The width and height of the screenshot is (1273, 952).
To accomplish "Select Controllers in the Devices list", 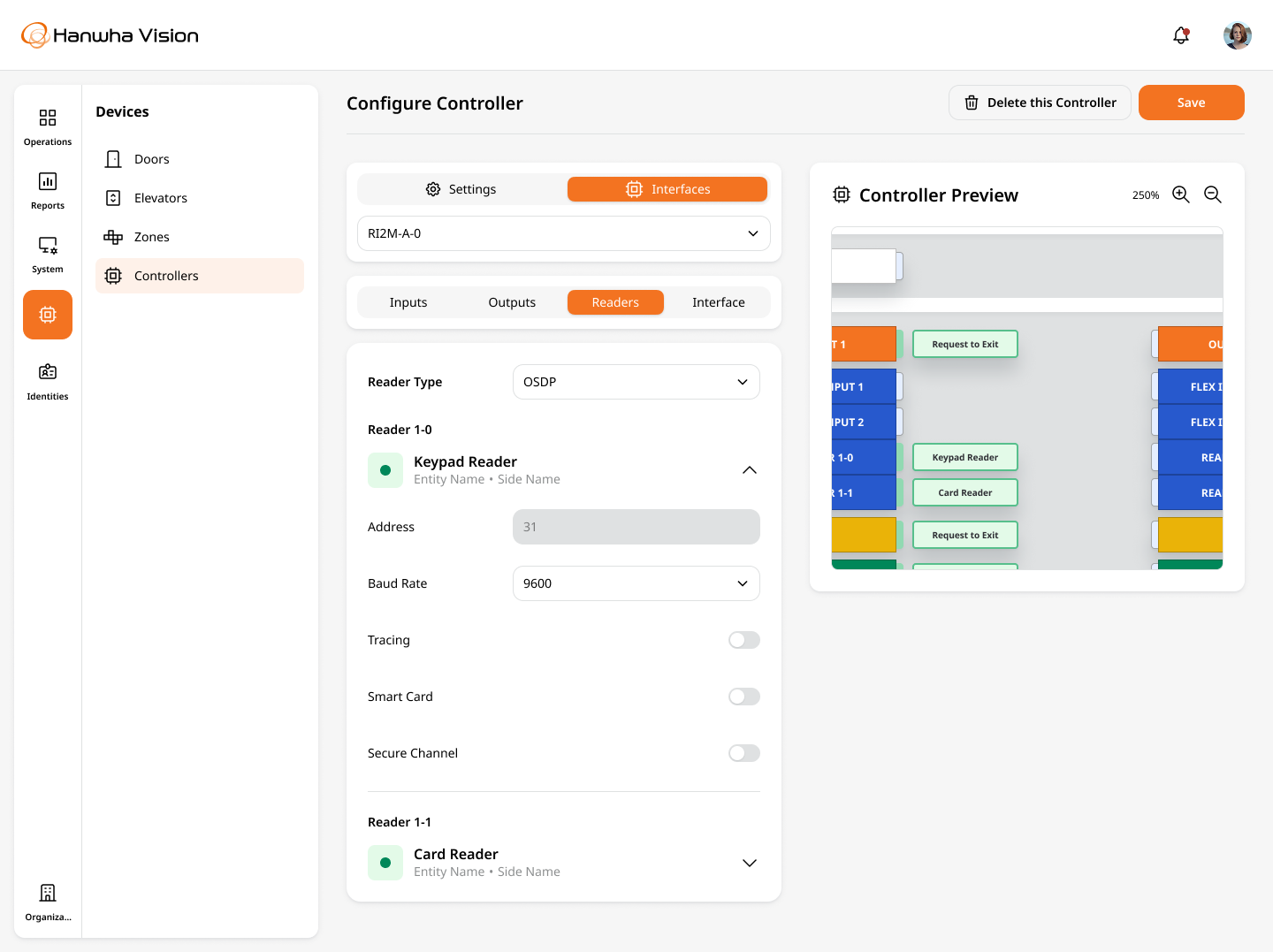I will pyautogui.click(x=200, y=276).
